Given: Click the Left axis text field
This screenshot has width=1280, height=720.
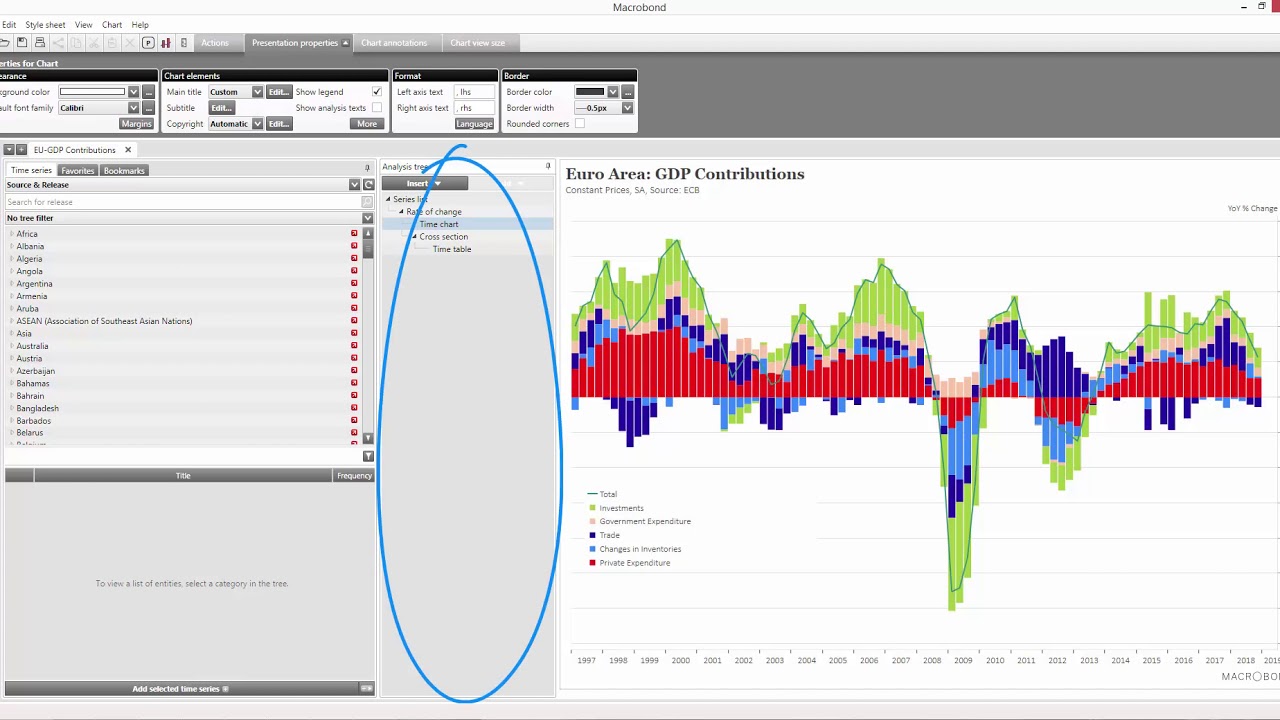Looking at the screenshot, I should 474,92.
